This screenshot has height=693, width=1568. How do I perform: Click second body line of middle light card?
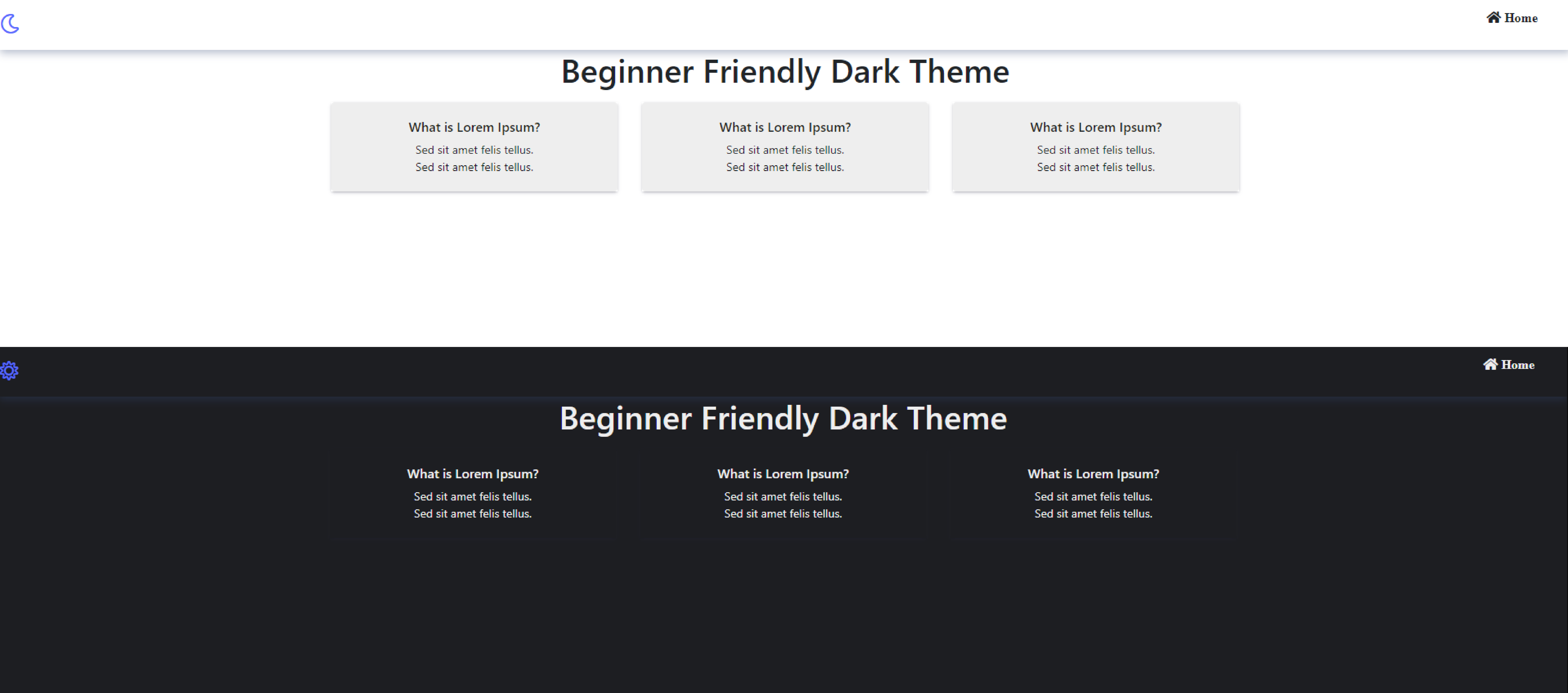(x=785, y=167)
